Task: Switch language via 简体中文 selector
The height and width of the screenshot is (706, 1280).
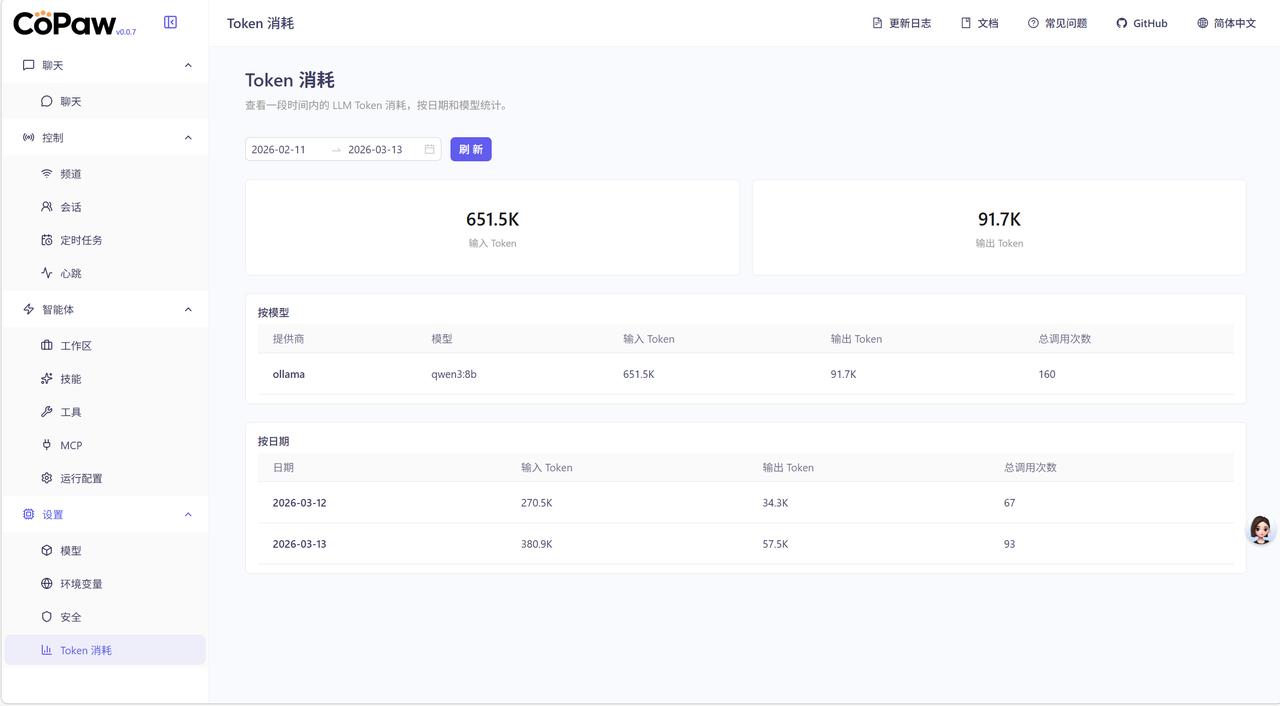Action: 1226,23
